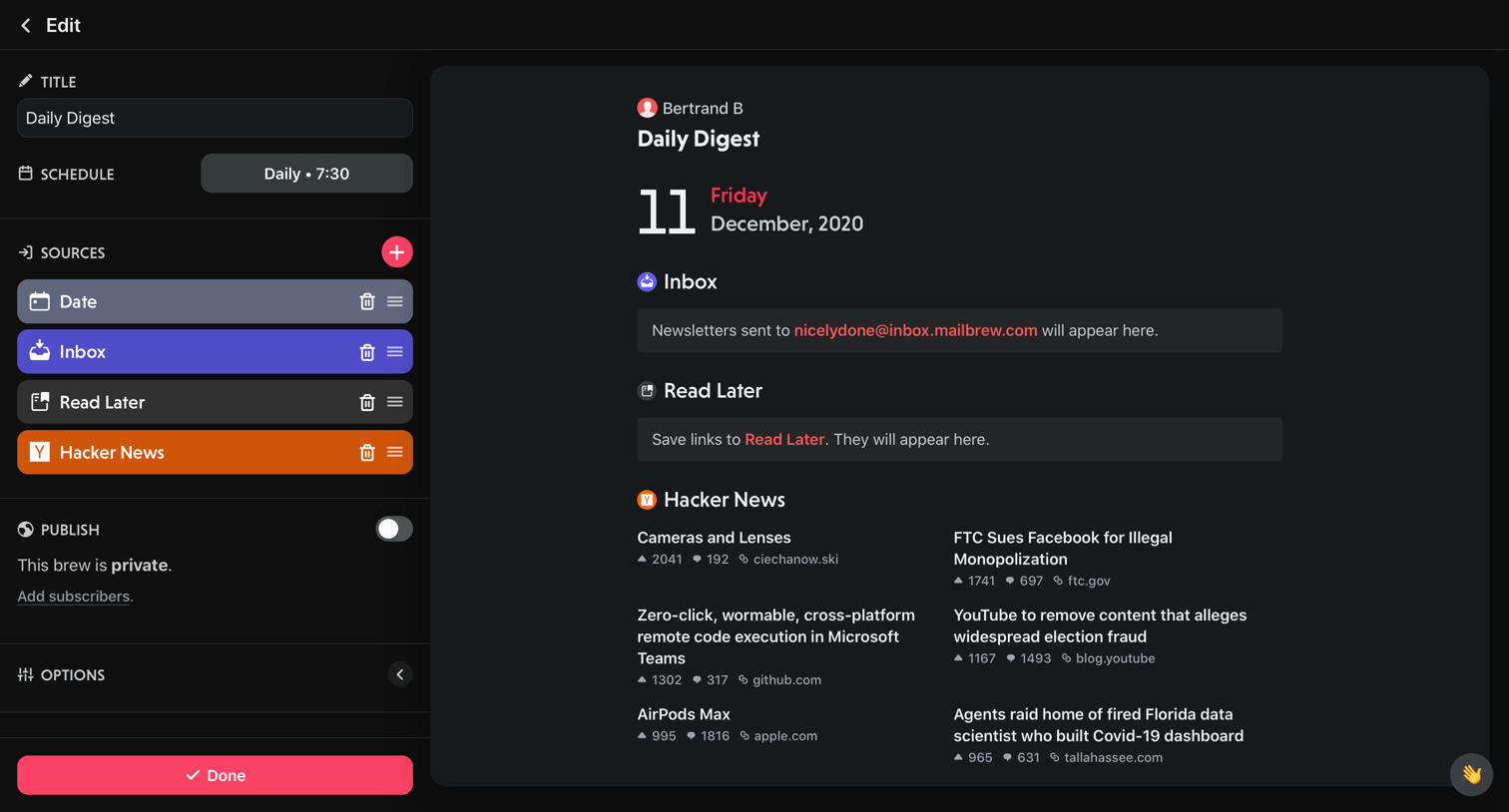Open the Microsoft Teams remote code story
This screenshot has height=812, width=1509.
click(775, 636)
